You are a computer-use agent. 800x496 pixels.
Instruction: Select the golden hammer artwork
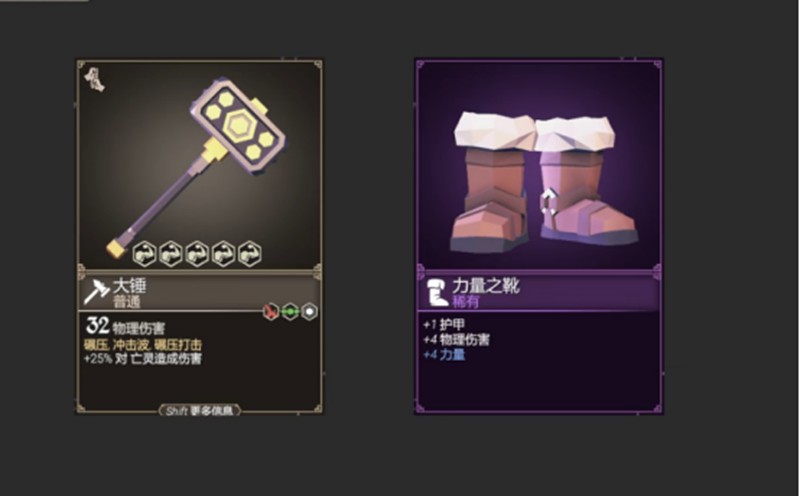click(196, 166)
